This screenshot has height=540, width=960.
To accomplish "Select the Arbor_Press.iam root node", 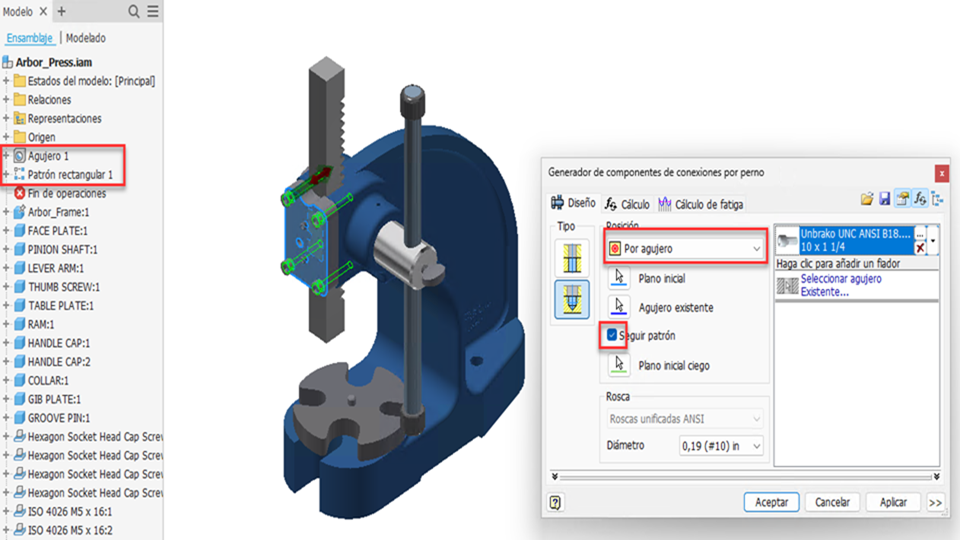I will 54,62.
